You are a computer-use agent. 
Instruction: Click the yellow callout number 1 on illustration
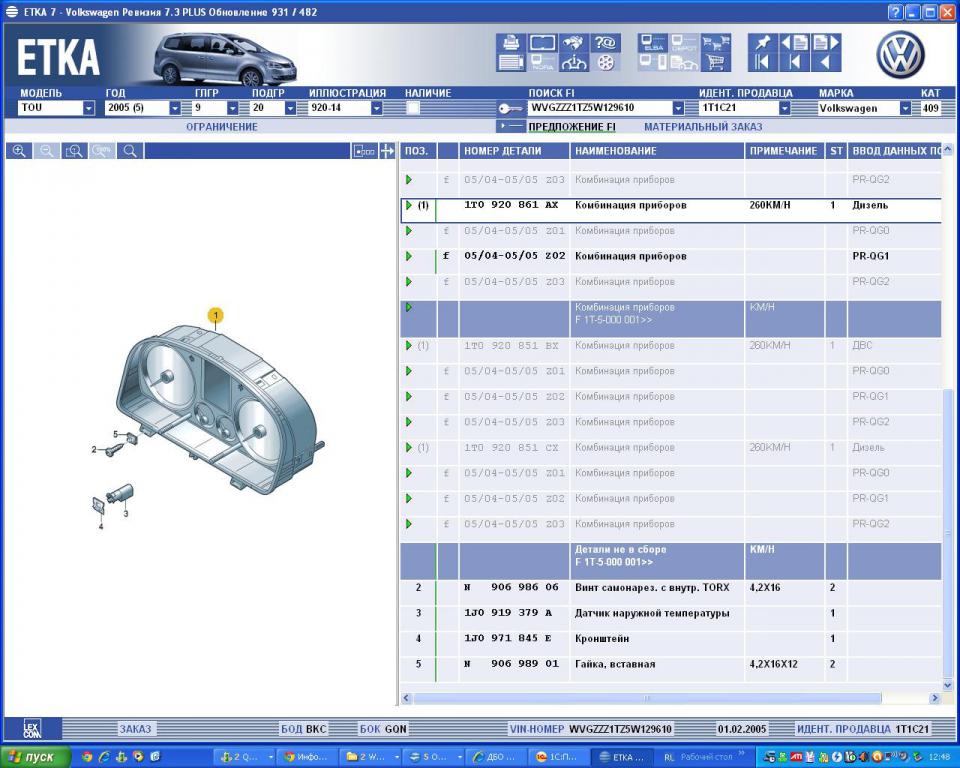pyautogui.click(x=216, y=315)
